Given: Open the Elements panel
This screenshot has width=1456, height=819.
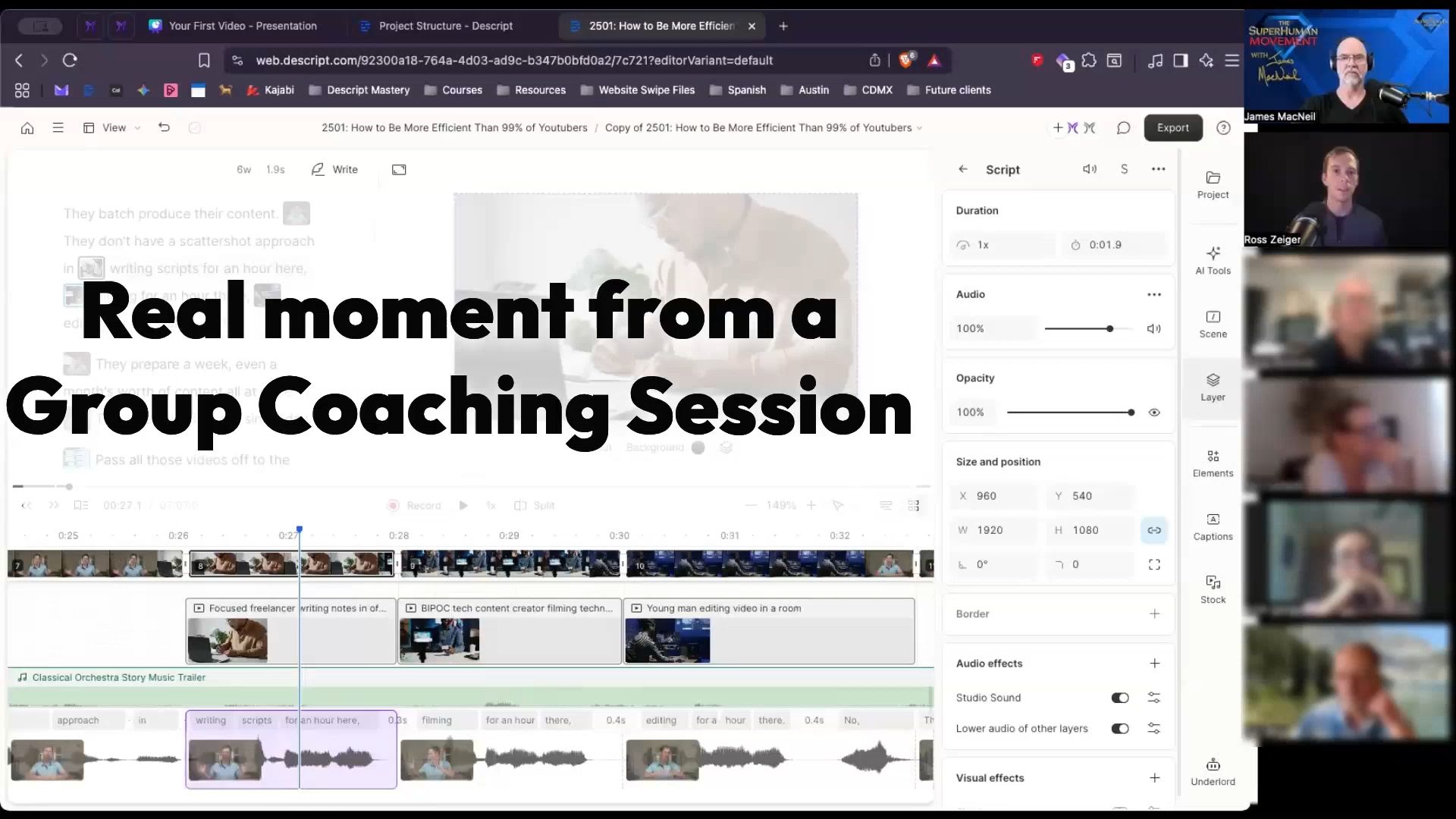Looking at the screenshot, I should [x=1213, y=463].
